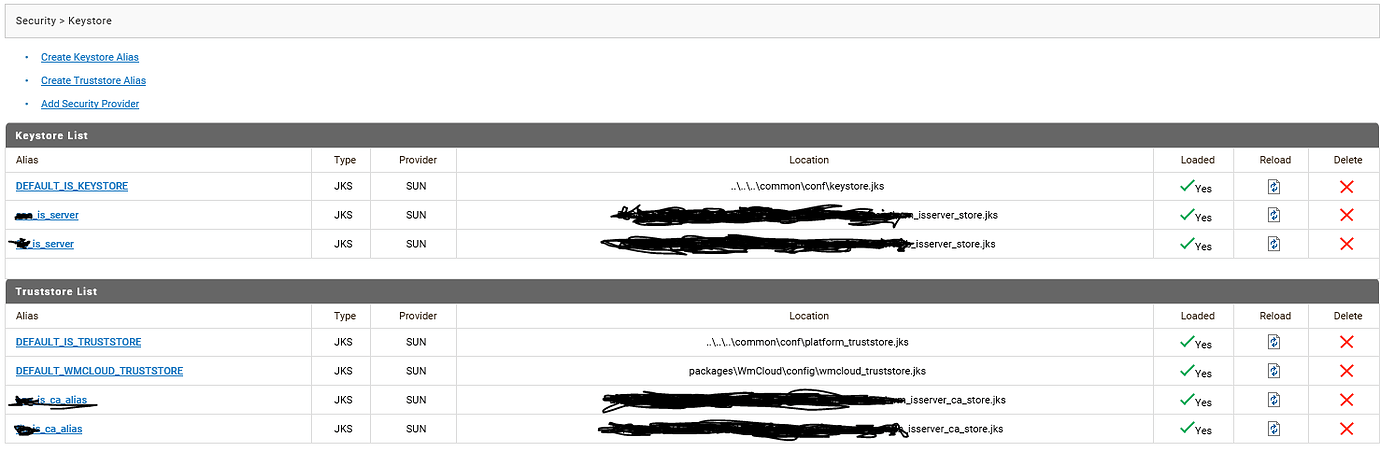The image size is (1380, 452).
Task: Delete the DEFAULT_IS_KEYSTORE alias
Action: tap(1346, 186)
